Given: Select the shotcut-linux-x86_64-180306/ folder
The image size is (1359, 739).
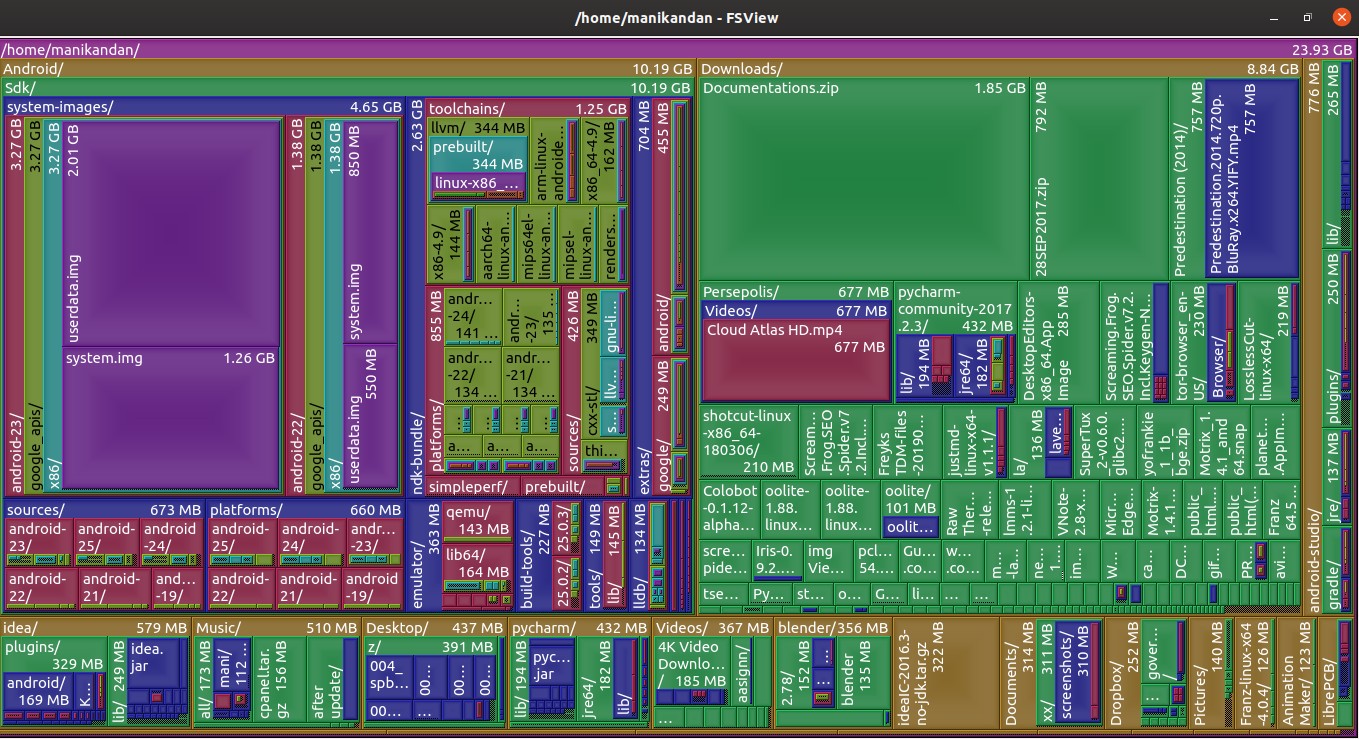Looking at the screenshot, I should (748, 441).
